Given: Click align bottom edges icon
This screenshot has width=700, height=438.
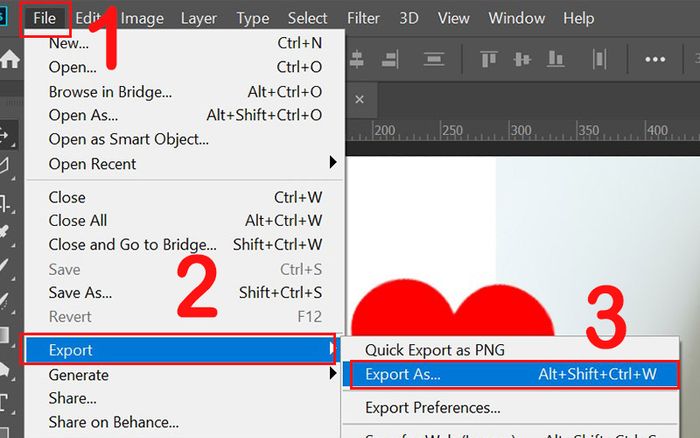Looking at the screenshot, I should [555, 59].
